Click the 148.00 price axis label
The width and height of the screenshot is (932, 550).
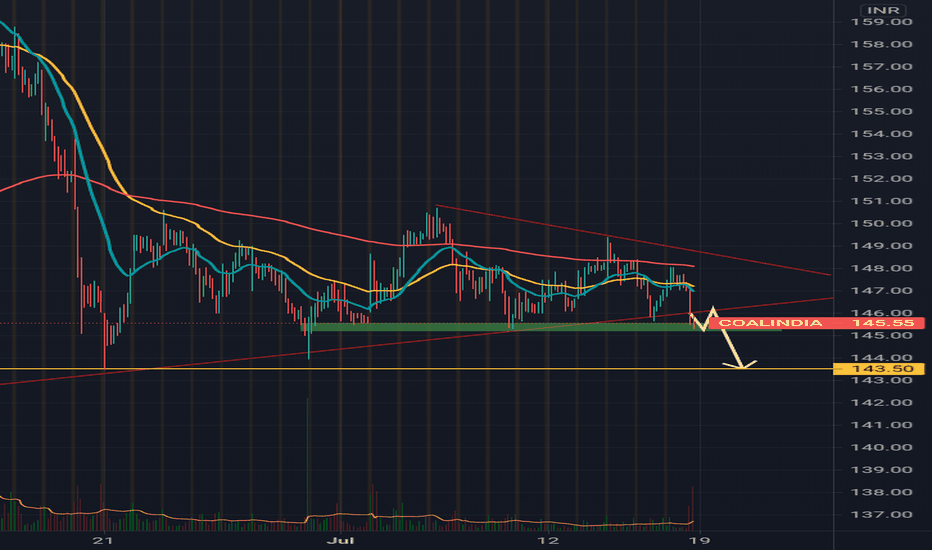point(881,268)
